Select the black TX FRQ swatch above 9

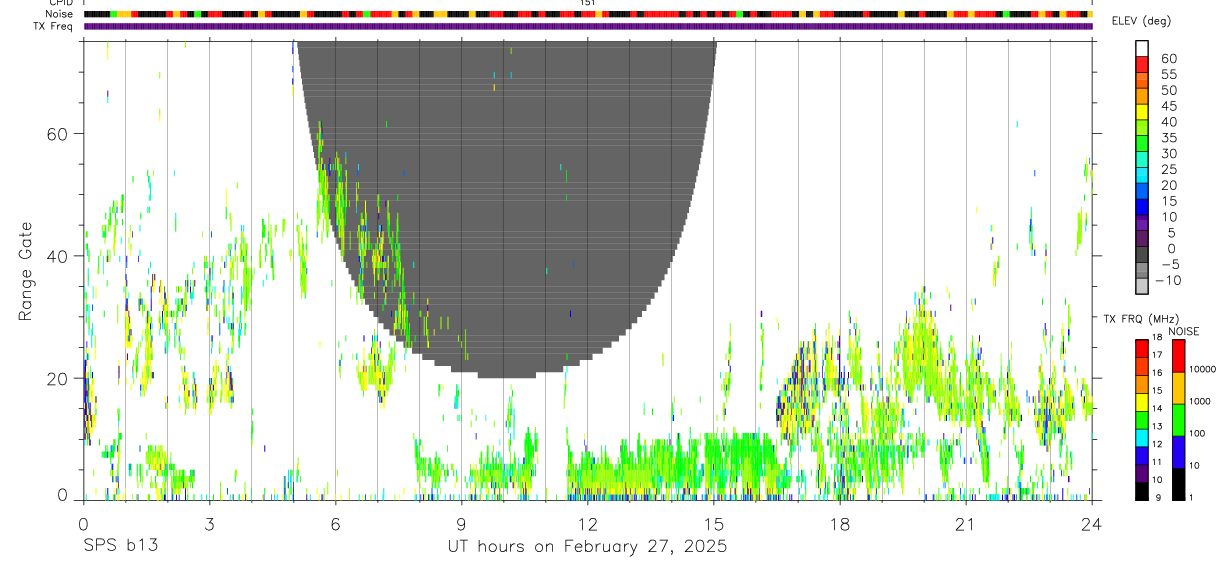[x=1142, y=490]
